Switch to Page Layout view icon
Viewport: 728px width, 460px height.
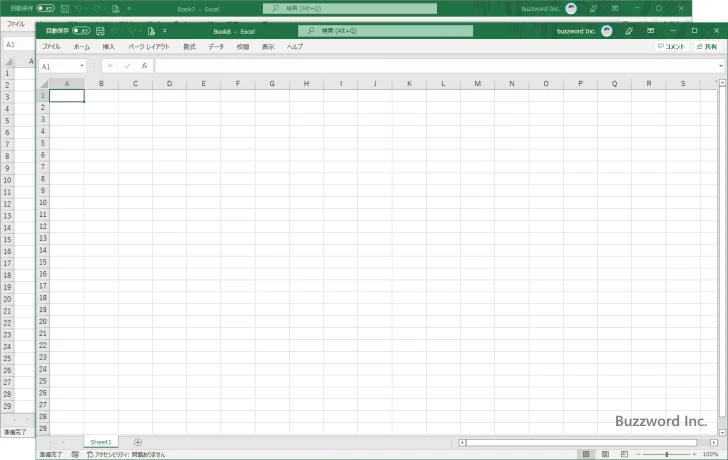point(605,454)
